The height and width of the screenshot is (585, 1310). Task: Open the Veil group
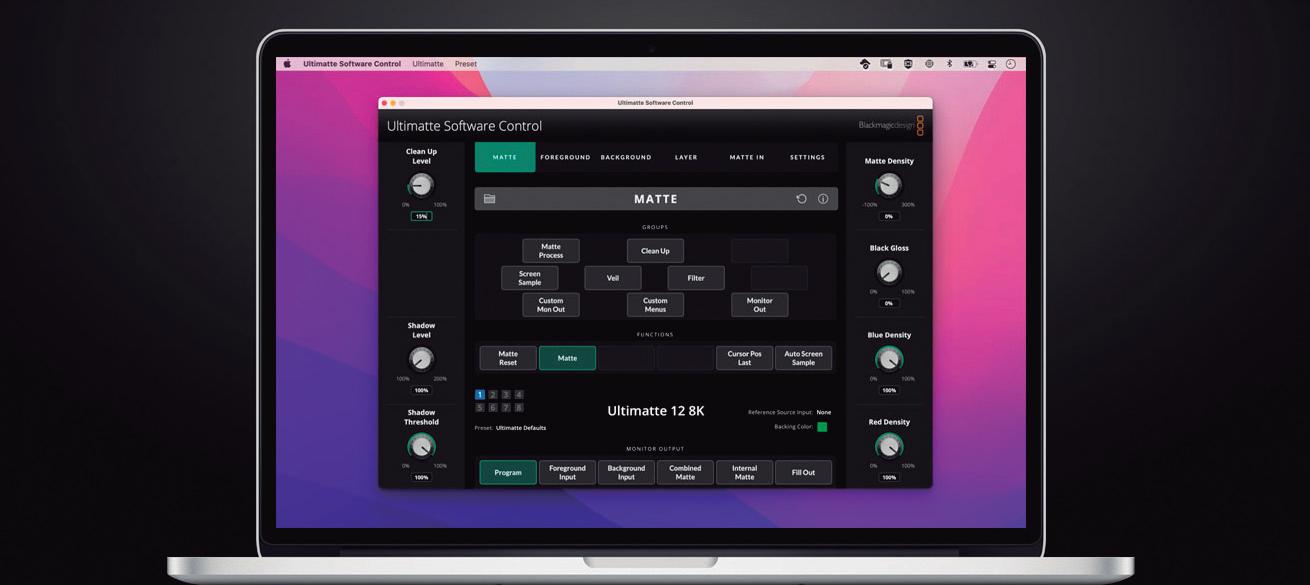click(613, 278)
